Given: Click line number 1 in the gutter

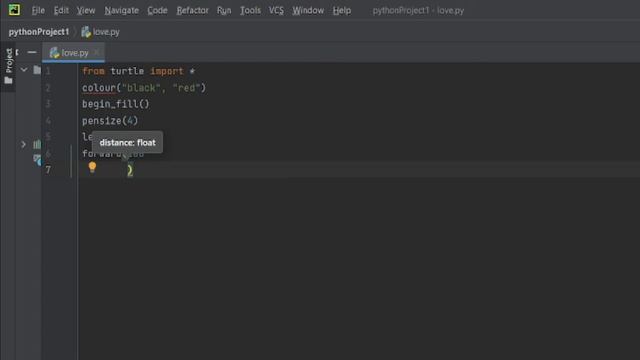Looking at the screenshot, I should click(x=48, y=71).
